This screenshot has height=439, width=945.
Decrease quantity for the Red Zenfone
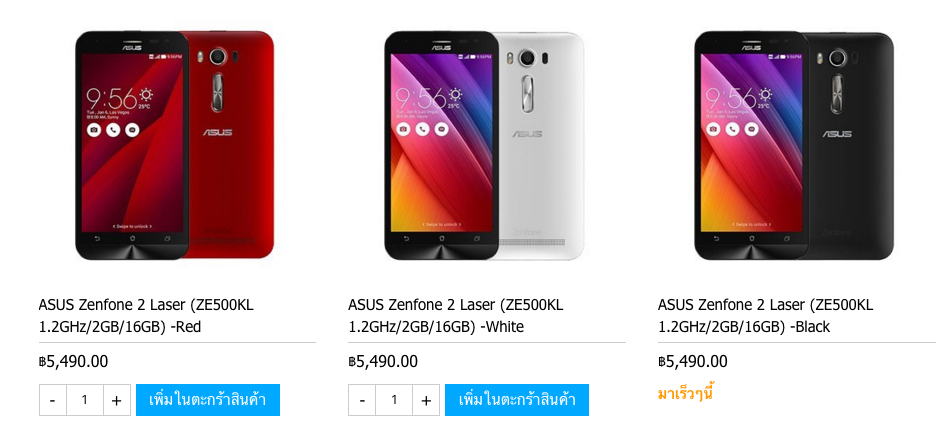click(x=53, y=400)
